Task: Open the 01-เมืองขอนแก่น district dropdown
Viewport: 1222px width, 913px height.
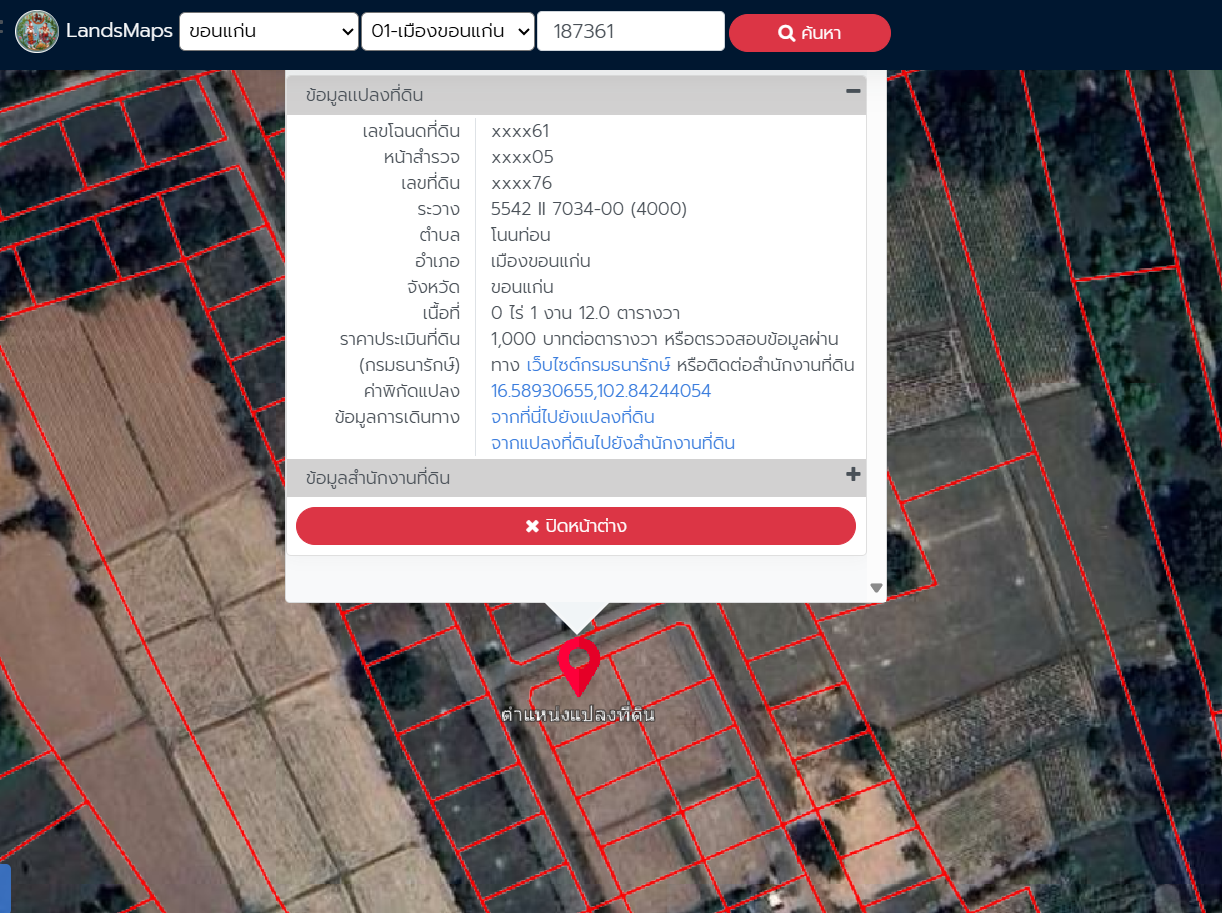Action: (447, 31)
